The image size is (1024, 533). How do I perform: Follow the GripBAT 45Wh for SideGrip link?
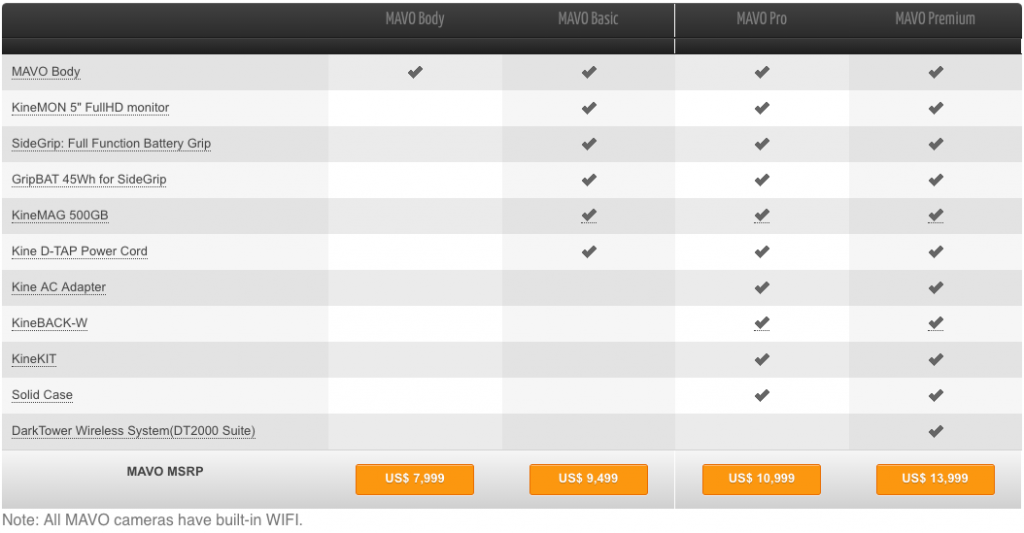click(x=89, y=180)
